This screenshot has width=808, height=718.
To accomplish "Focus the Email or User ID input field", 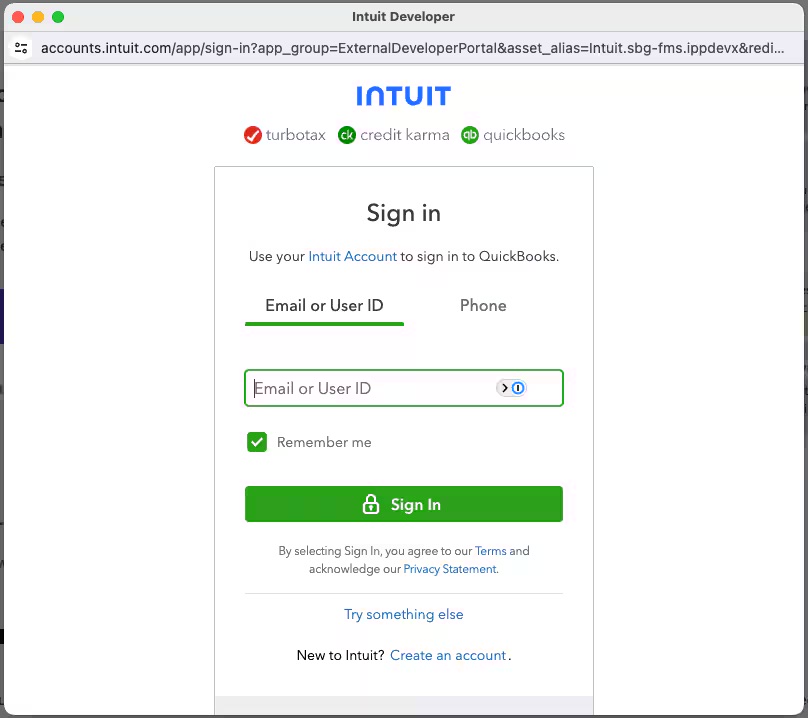I will (x=370, y=388).
